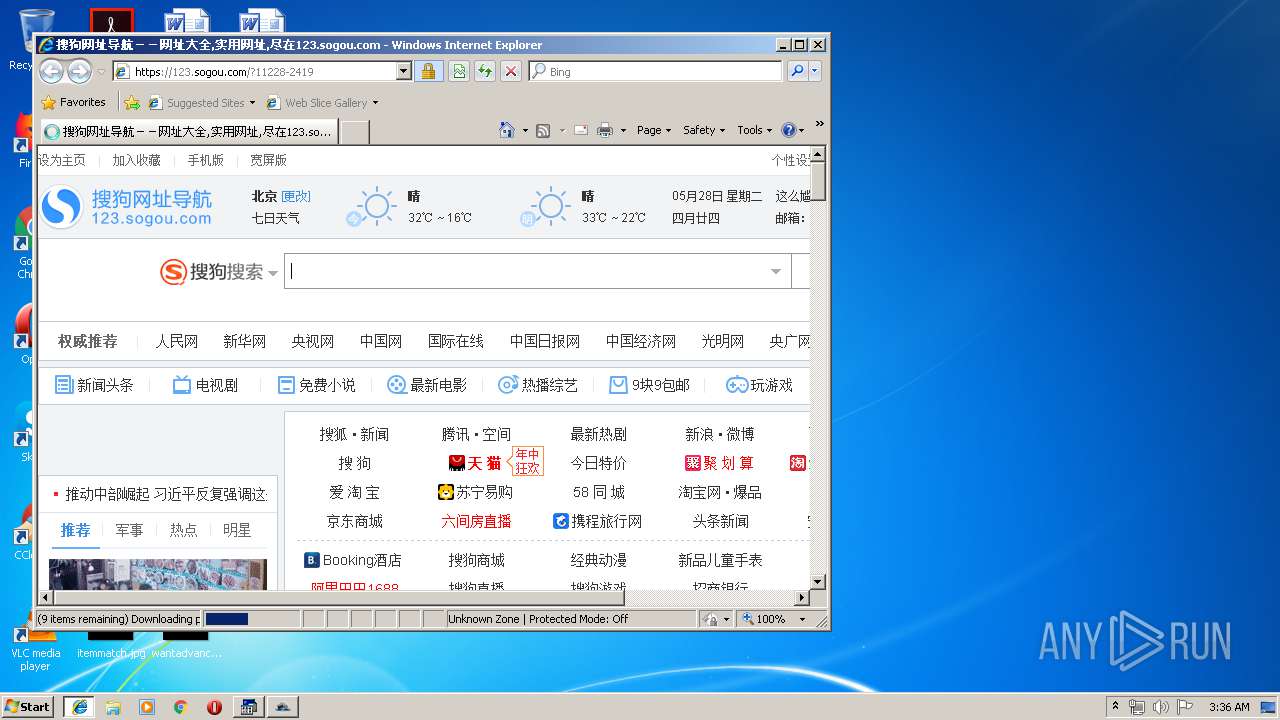The height and width of the screenshot is (720, 1280).
Task: Go back with the IE Back button
Action: [x=51, y=71]
